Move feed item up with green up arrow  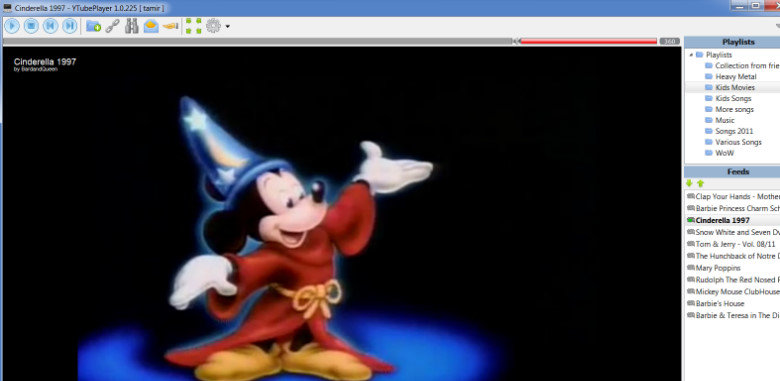pyautogui.click(x=700, y=184)
